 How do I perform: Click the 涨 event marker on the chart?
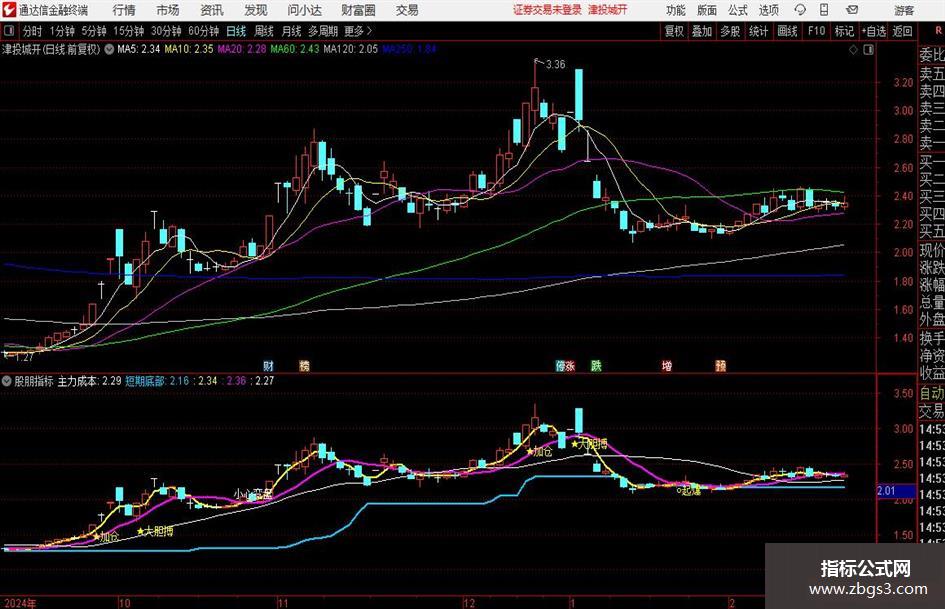click(x=570, y=365)
